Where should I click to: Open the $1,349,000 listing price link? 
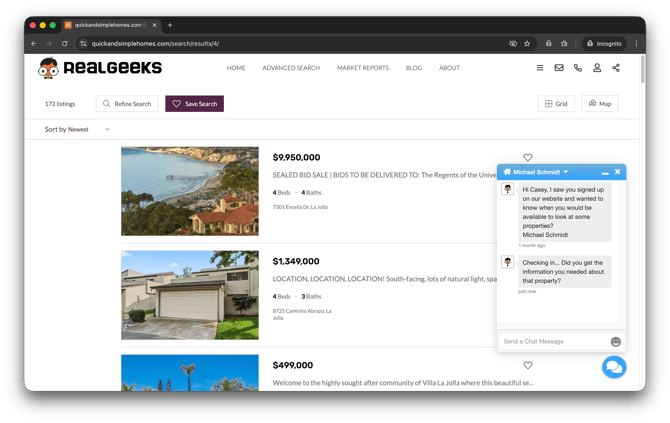click(296, 261)
